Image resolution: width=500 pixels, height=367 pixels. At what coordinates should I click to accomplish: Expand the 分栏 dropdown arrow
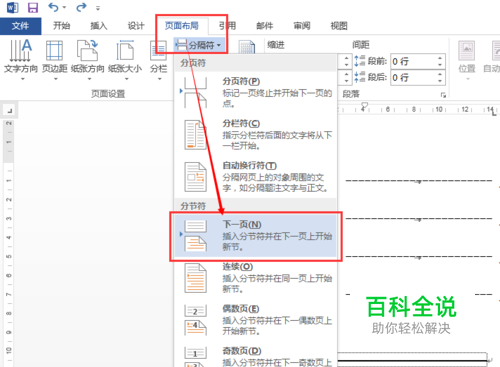(159, 79)
